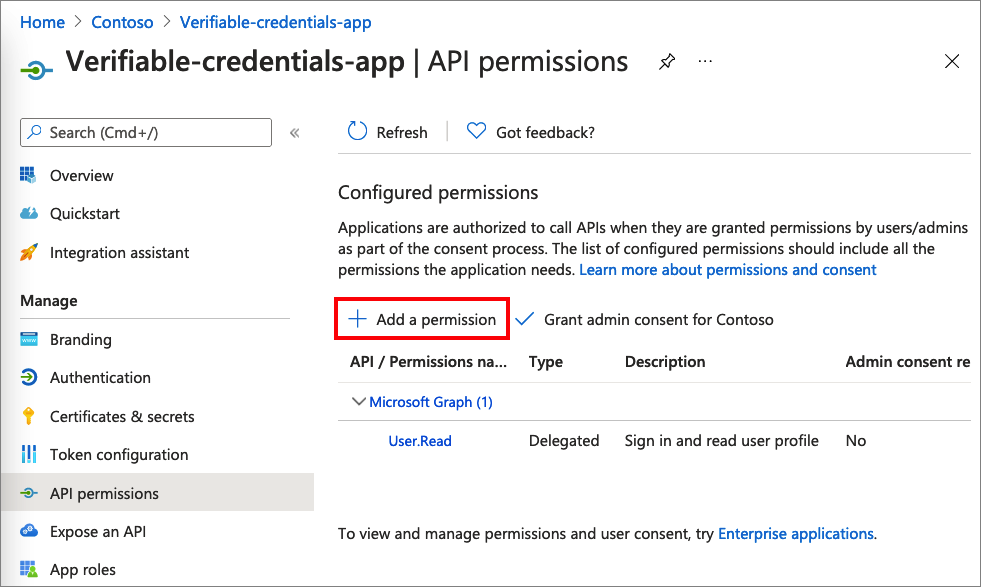Pin the API permissions page

(x=667, y=61)
